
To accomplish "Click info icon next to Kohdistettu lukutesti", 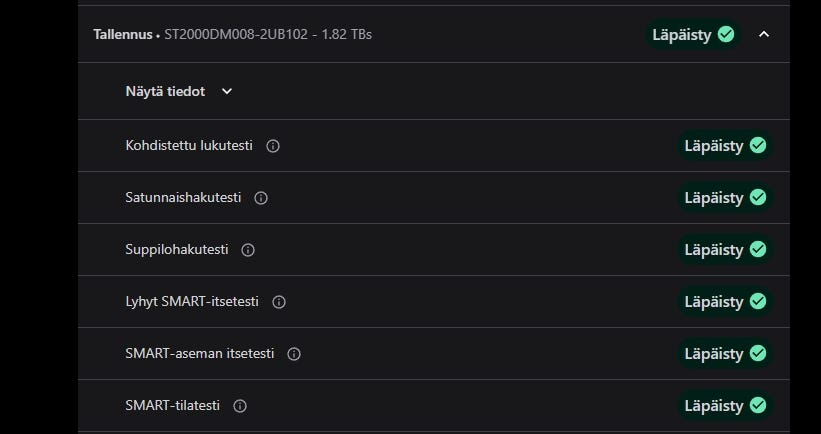I will click(x=273, y=146).
